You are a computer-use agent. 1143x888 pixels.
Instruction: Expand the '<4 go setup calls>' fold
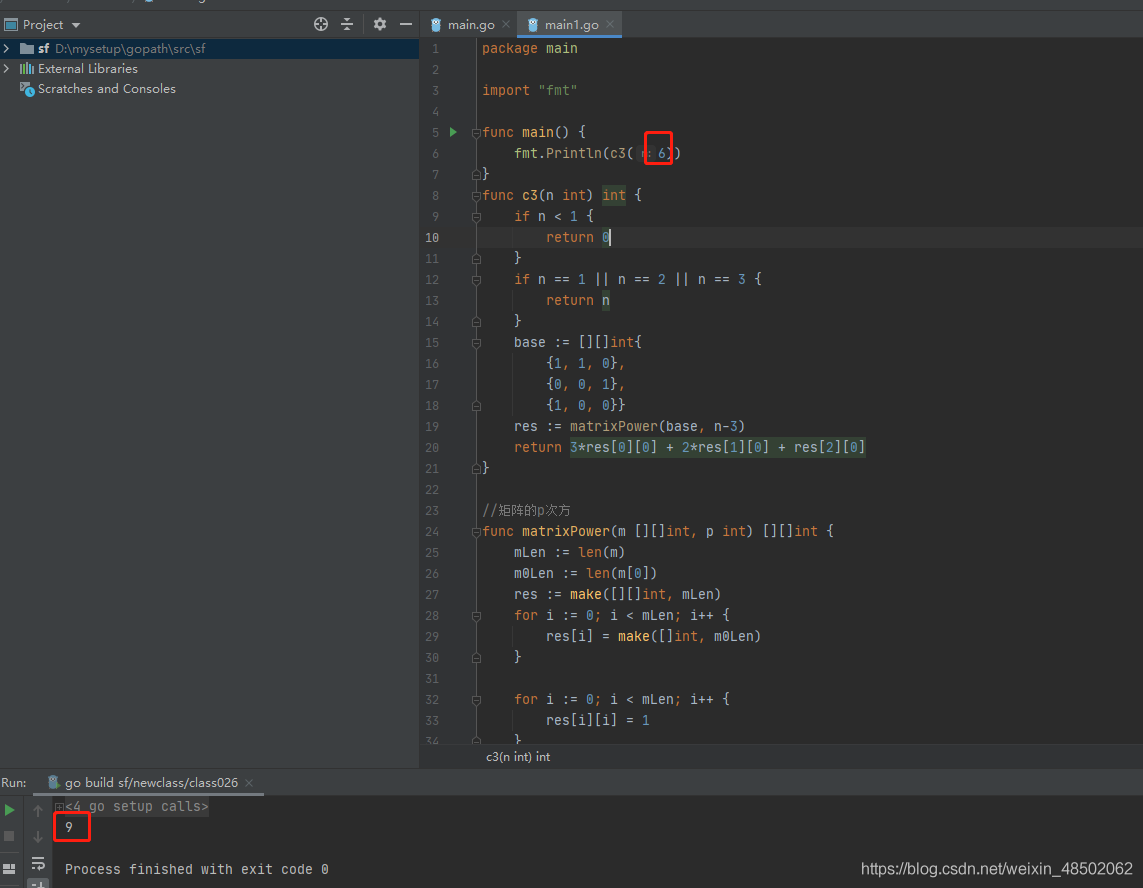[59, 806]
